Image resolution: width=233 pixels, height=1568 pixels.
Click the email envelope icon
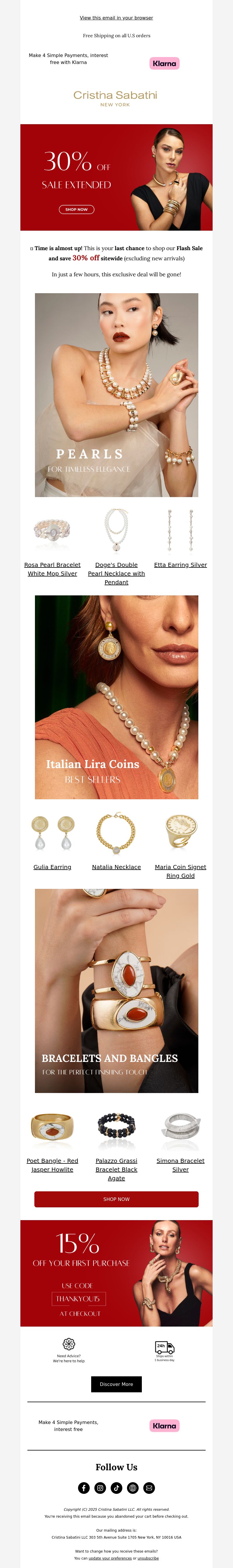tap(149, 1488)
